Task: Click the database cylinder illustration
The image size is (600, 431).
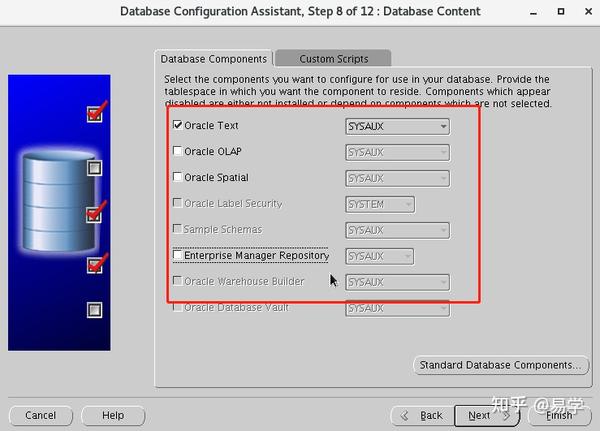Action: 59,201
